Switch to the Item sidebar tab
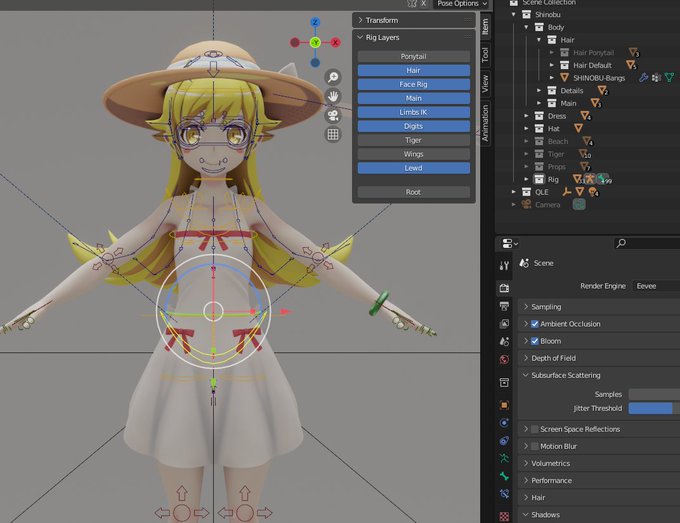 pyautogui.click(x=485, y=26)
